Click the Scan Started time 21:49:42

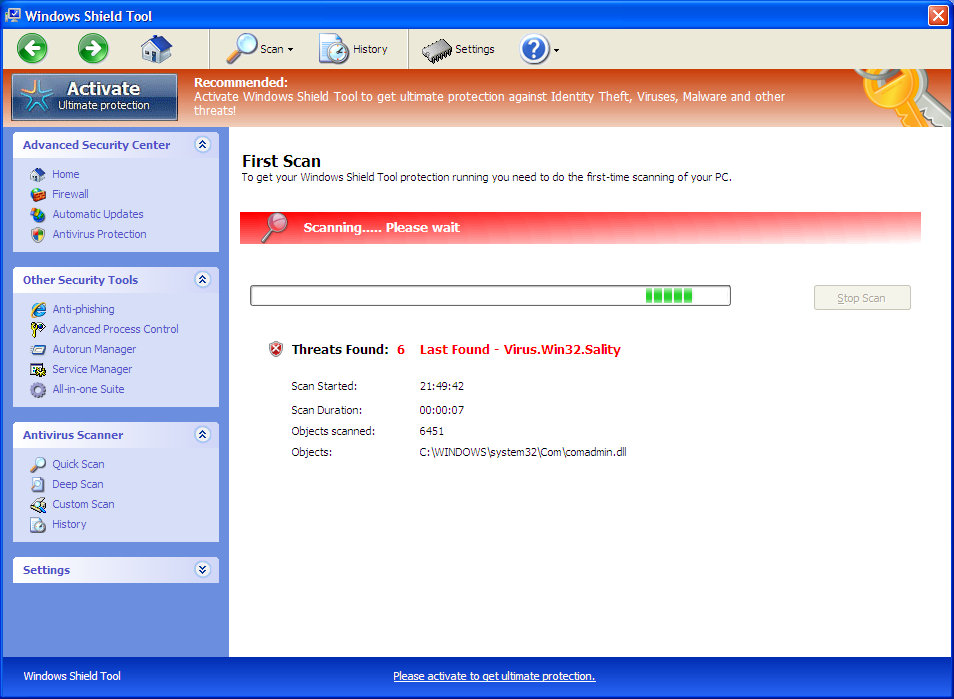[x=442, y=386]
